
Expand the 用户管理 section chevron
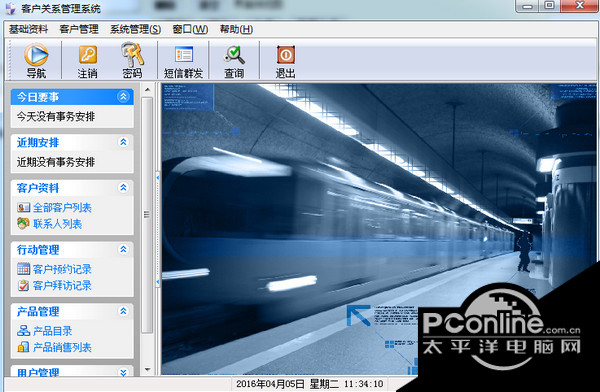tap(123, 372)
